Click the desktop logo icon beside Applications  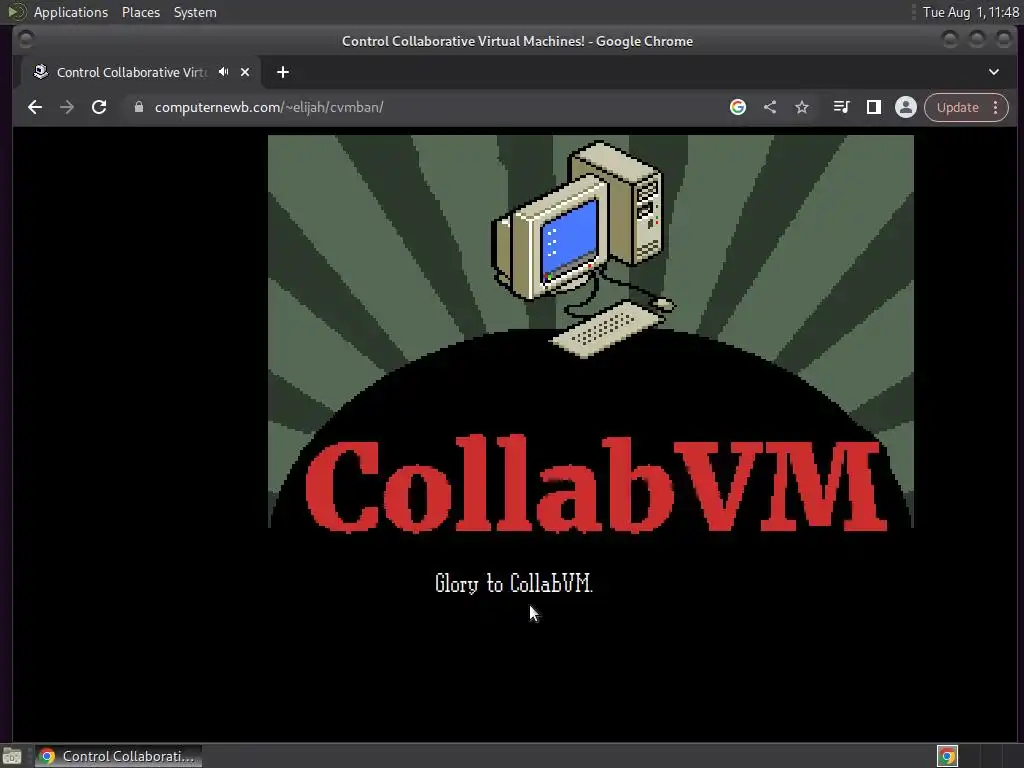(x=16, y=12)
